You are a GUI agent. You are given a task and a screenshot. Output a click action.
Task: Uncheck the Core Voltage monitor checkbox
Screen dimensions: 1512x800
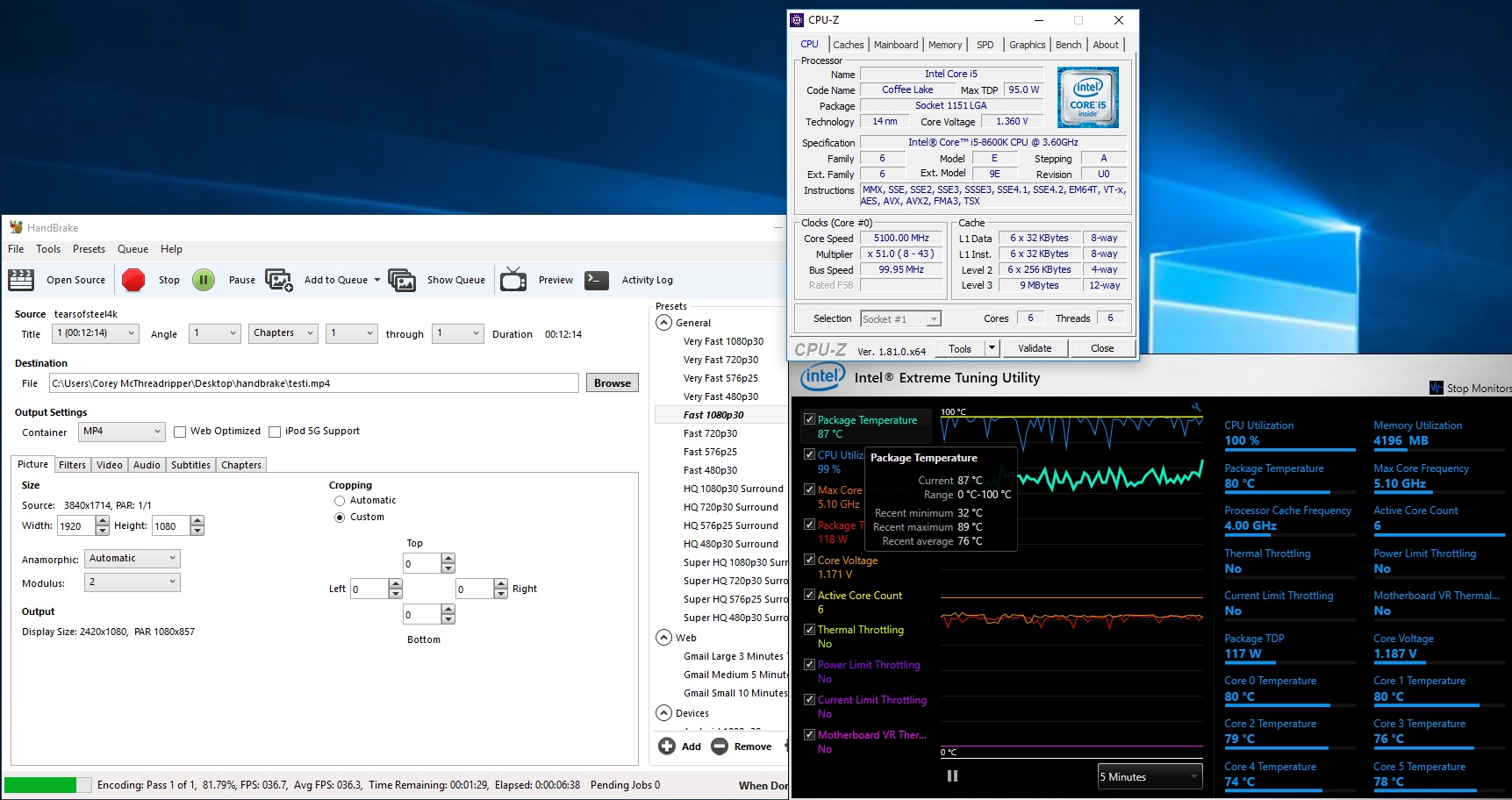[x=809, y=560]
